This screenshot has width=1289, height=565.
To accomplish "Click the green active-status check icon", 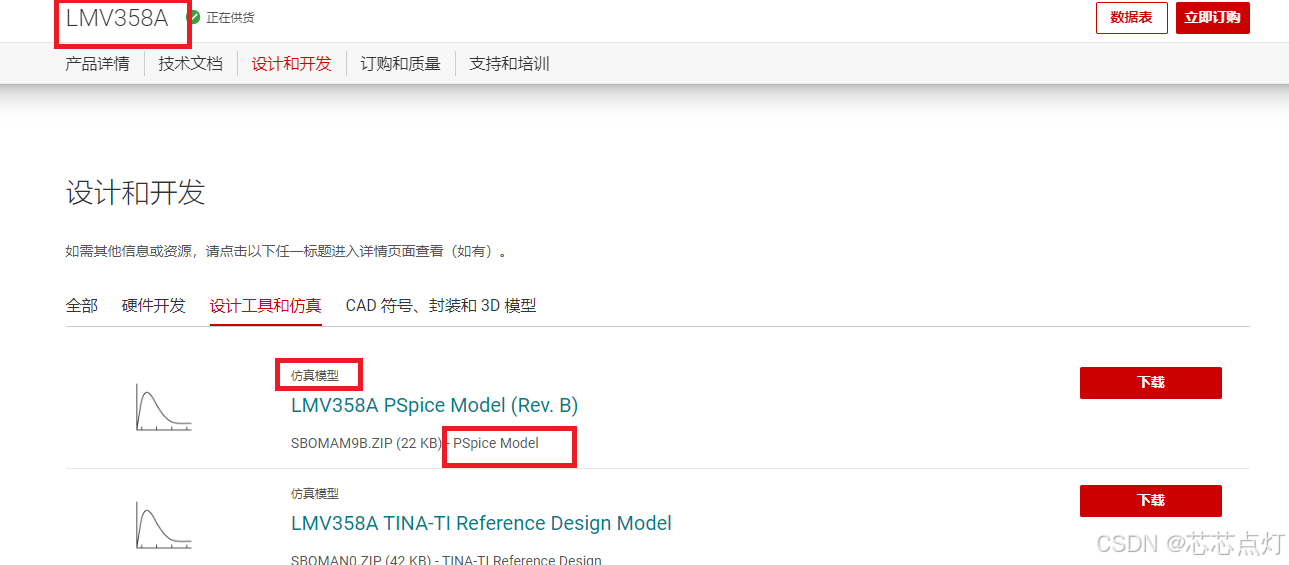I will [194, 17].
